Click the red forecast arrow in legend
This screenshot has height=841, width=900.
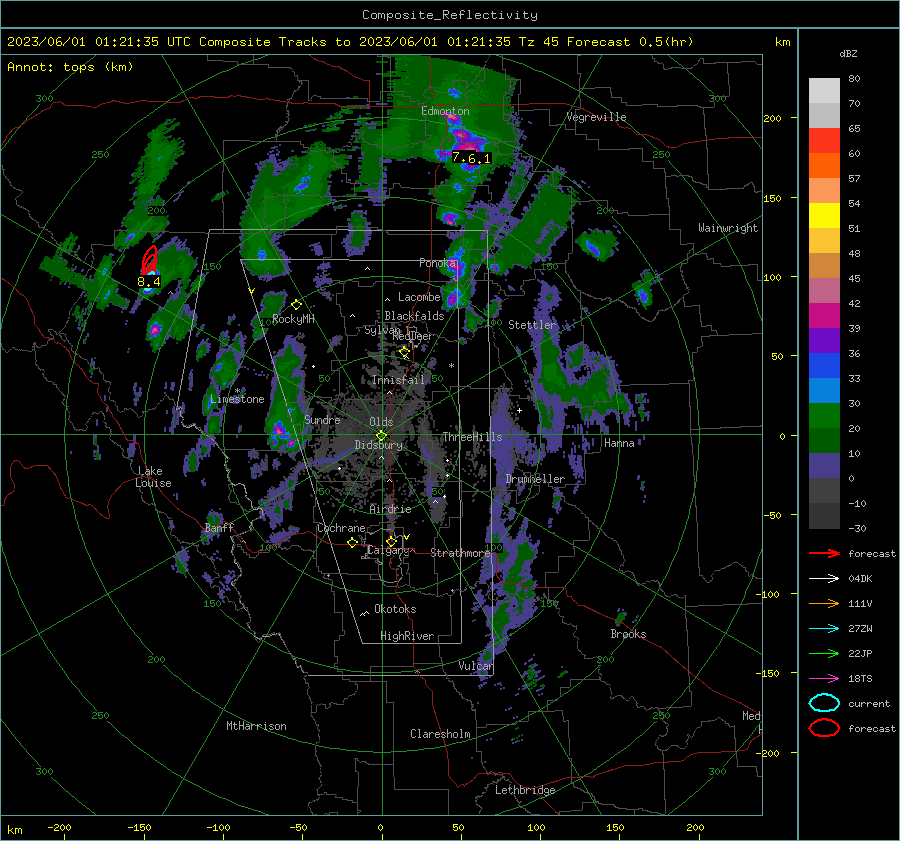click(x=824, y=553)
